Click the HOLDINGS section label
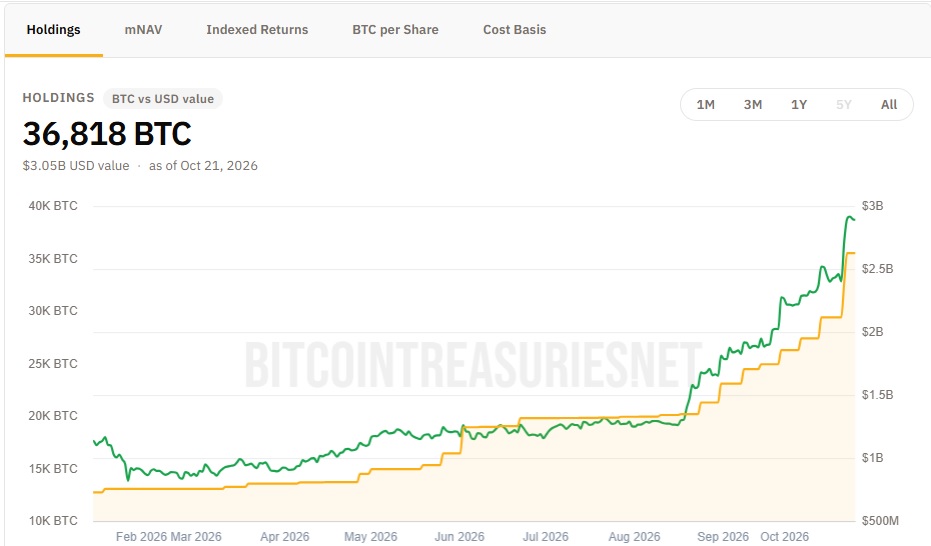The width and height of the screenshot is (931, 546). (58, 98)
